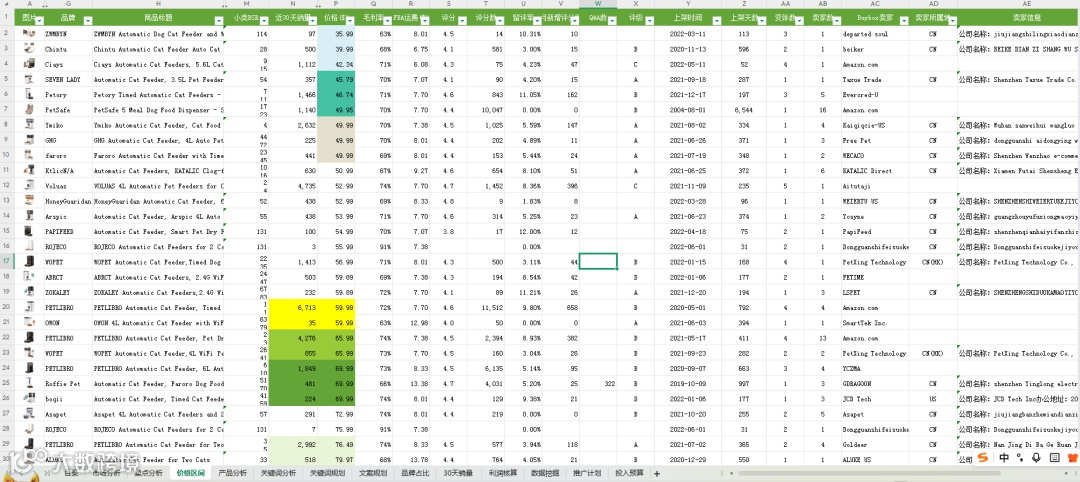Select column W header
This screenshot has height=482, width=1080.
(598, 4)
